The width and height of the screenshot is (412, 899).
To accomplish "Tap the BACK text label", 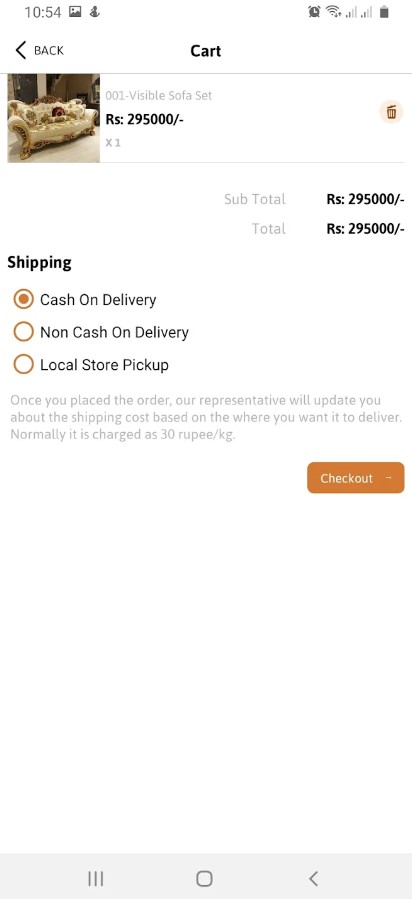I will (x=49, y=50).
